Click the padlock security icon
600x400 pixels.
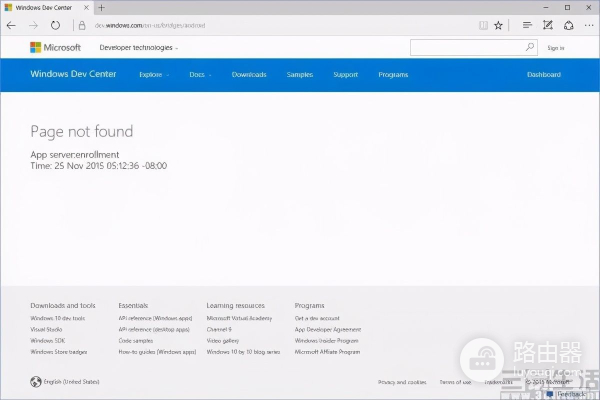[x=82, y=26]
